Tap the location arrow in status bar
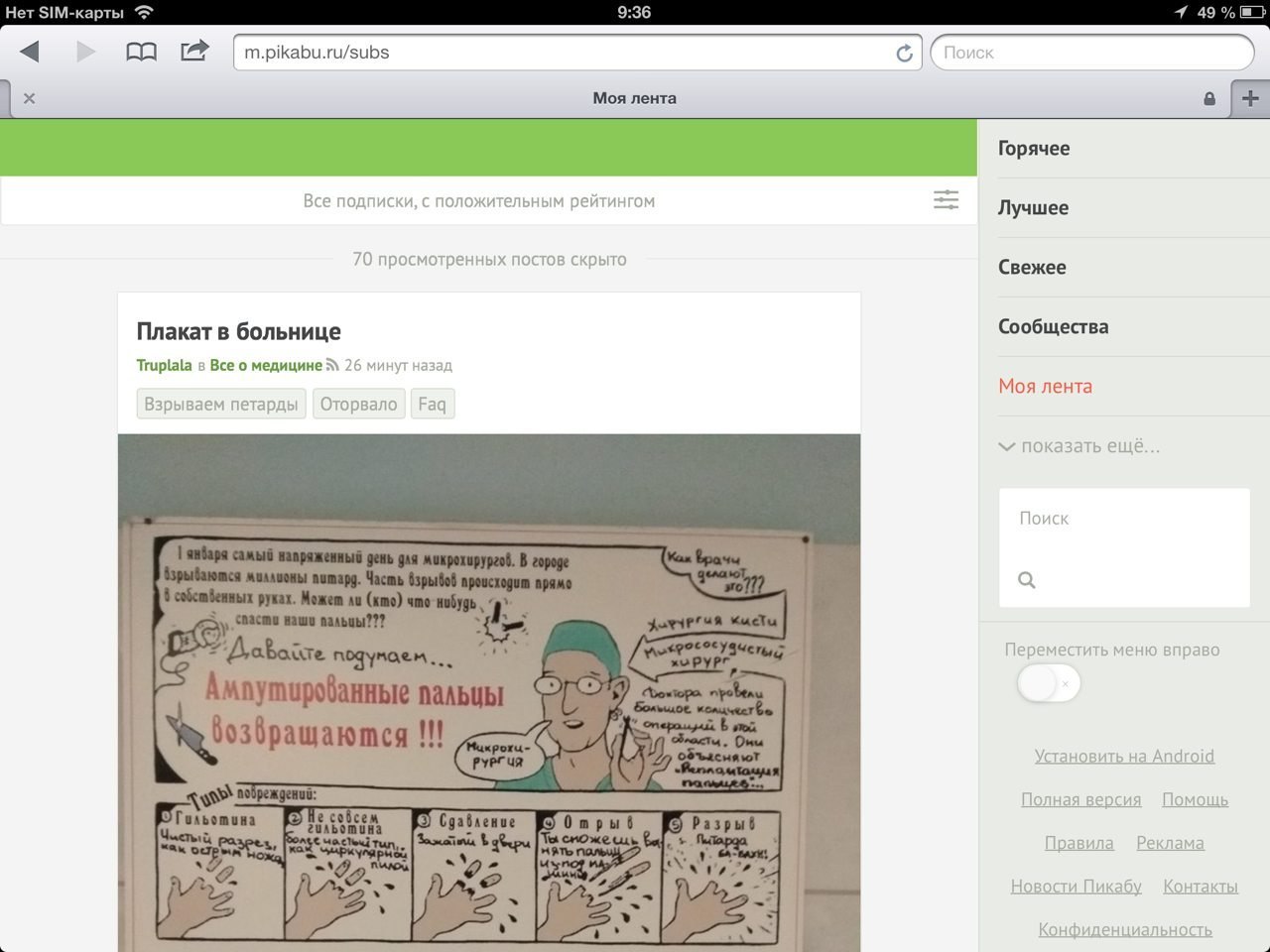This screenshot has width=1270, height=952. [1181, 12]
